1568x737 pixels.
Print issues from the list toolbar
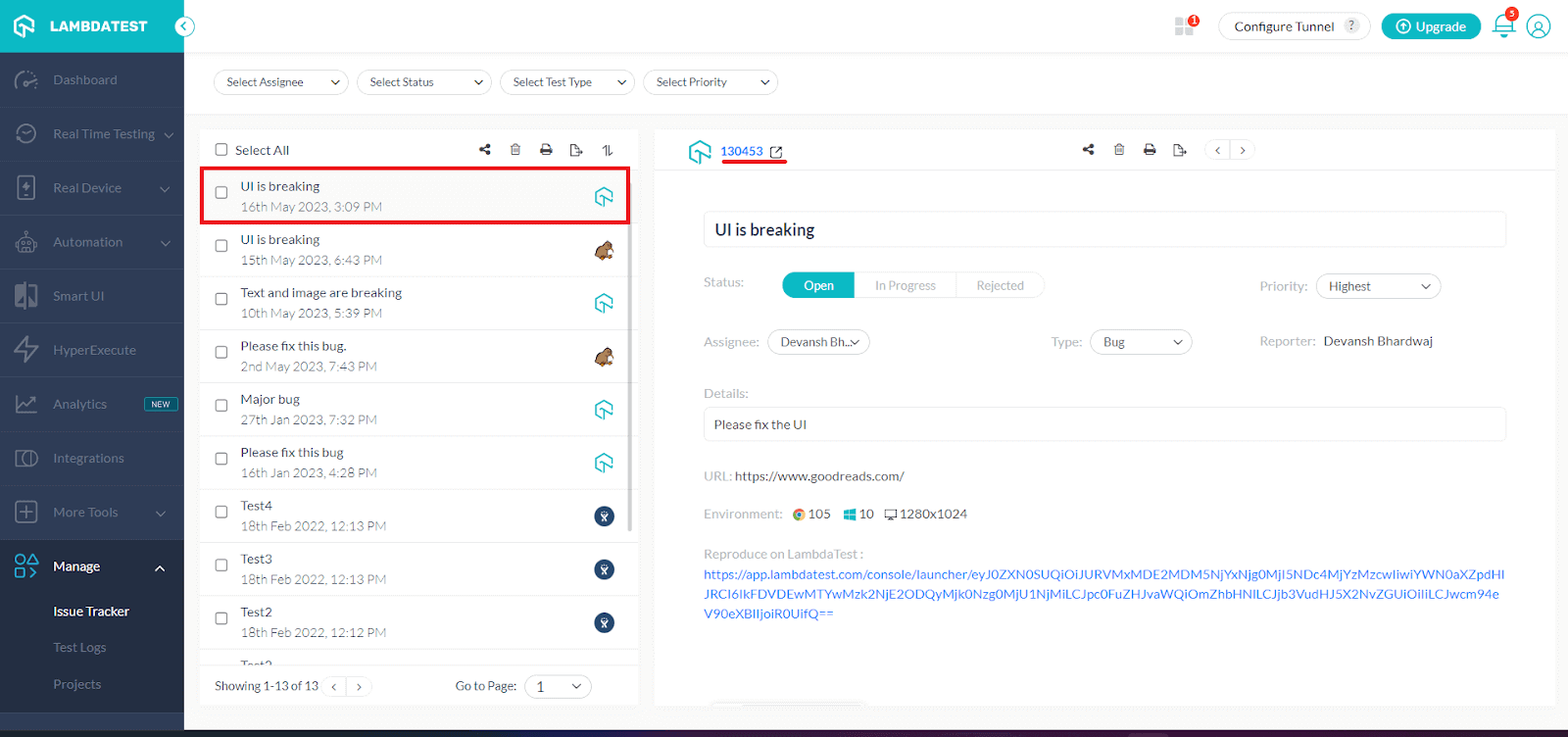tap(546, 150)
